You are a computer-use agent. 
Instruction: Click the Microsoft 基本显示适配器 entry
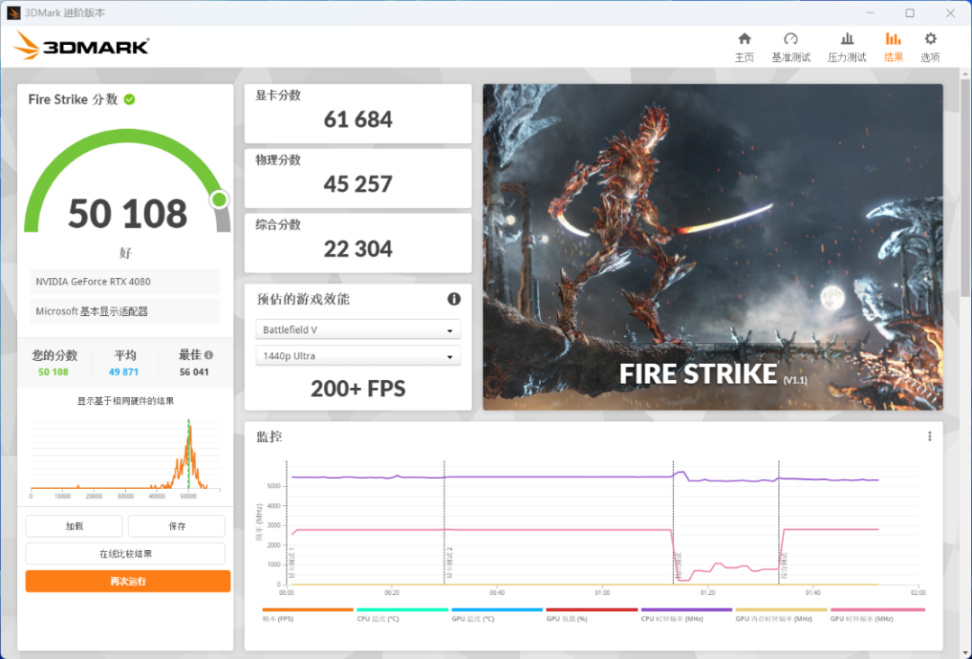125,311
